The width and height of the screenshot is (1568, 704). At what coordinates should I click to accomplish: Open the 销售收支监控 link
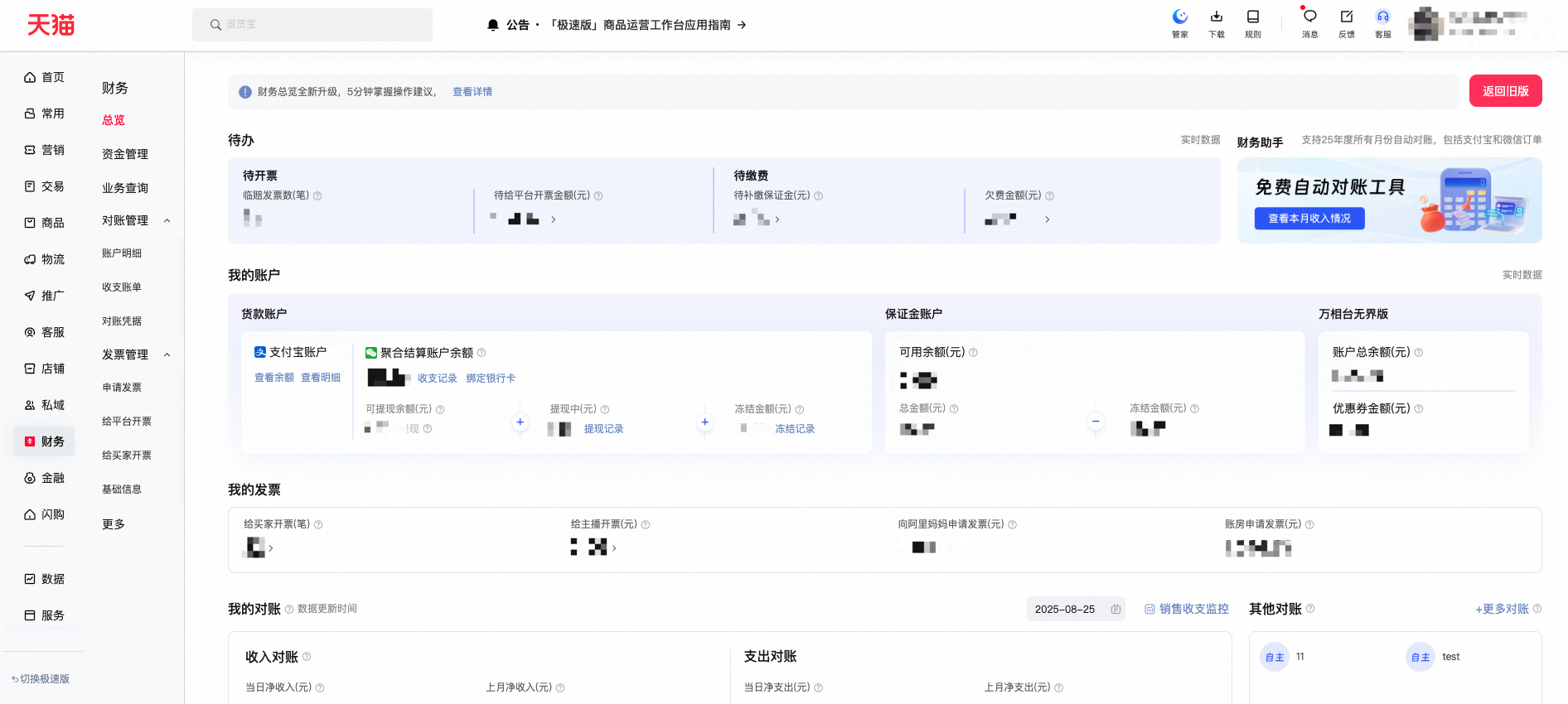pos(1187,610)
